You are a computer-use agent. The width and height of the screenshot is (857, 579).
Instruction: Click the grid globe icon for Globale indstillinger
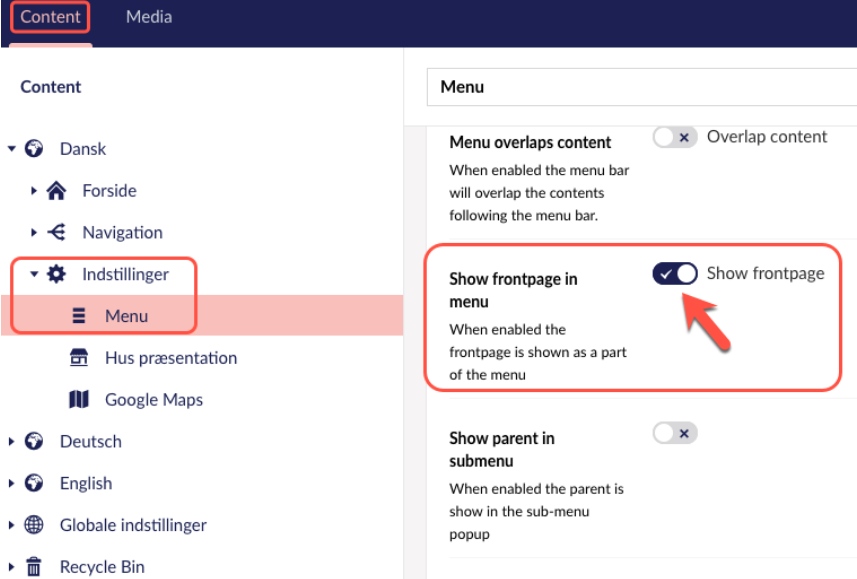[34, 525]
